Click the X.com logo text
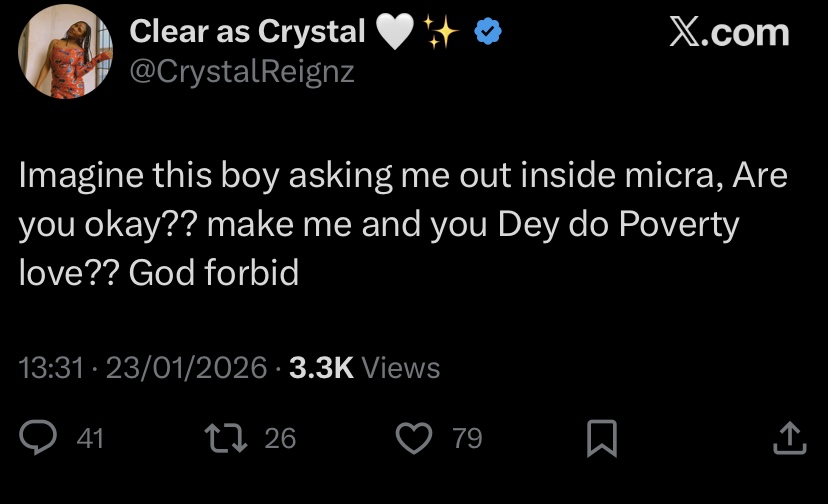The image size is (828, 504). point(728,33)
